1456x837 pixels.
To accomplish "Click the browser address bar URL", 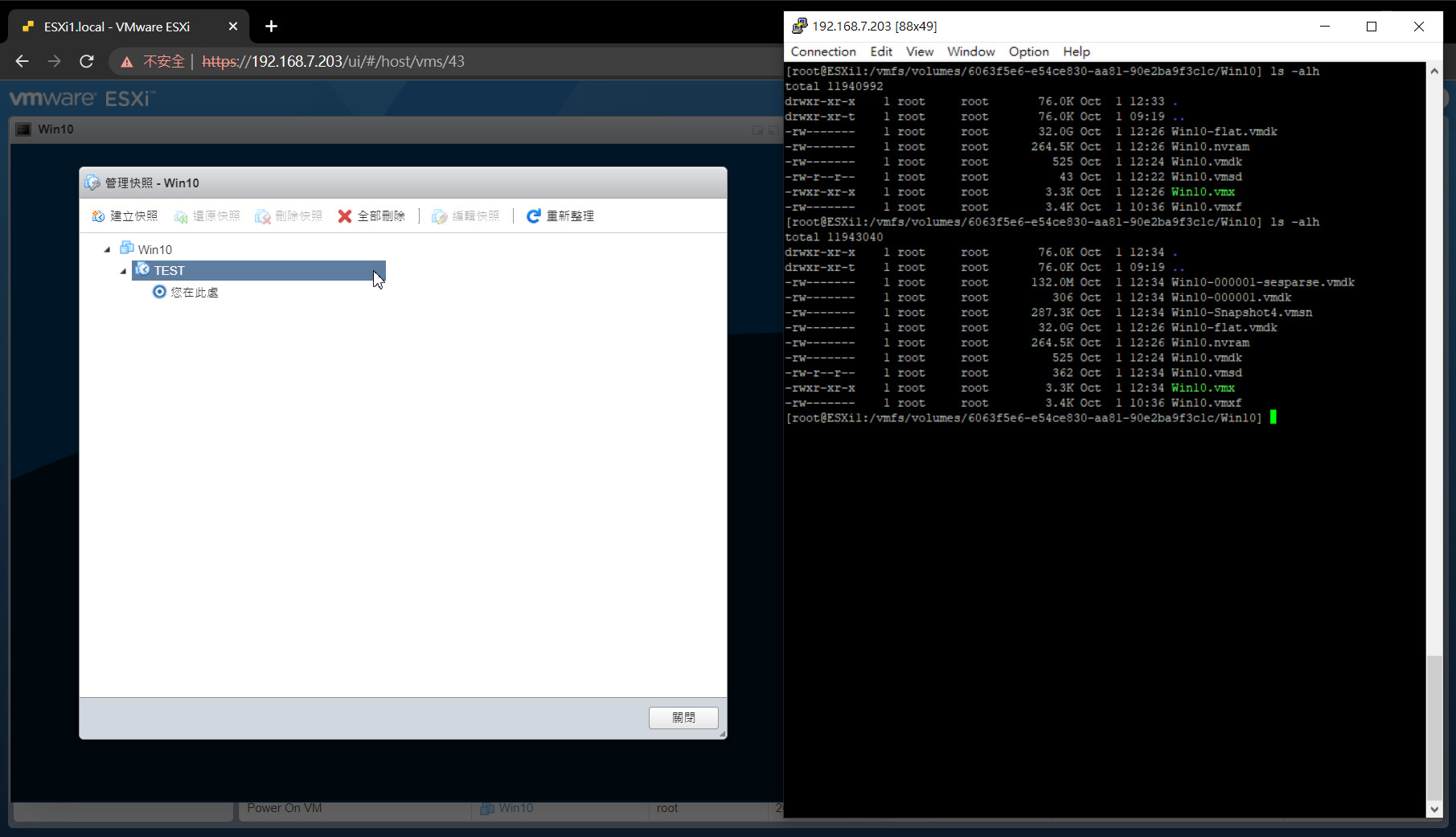I will coord(333,61).
